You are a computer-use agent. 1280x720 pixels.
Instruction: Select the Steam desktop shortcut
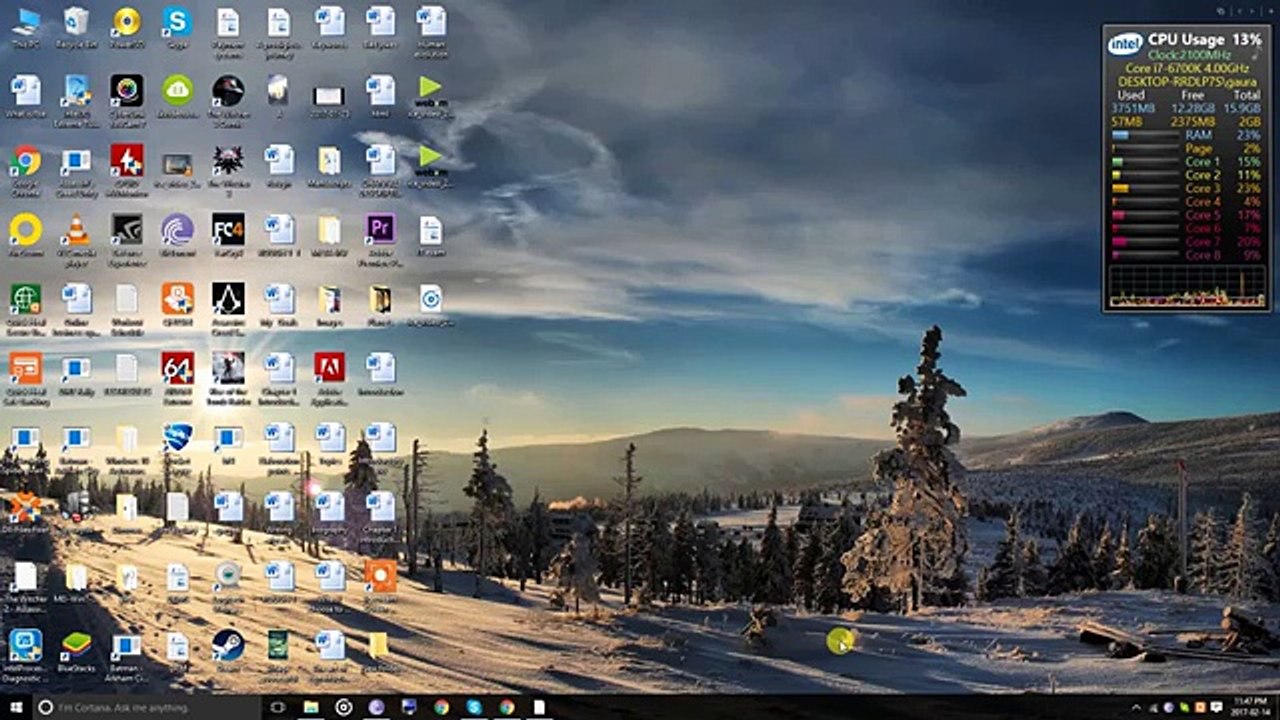coord(228,650)
